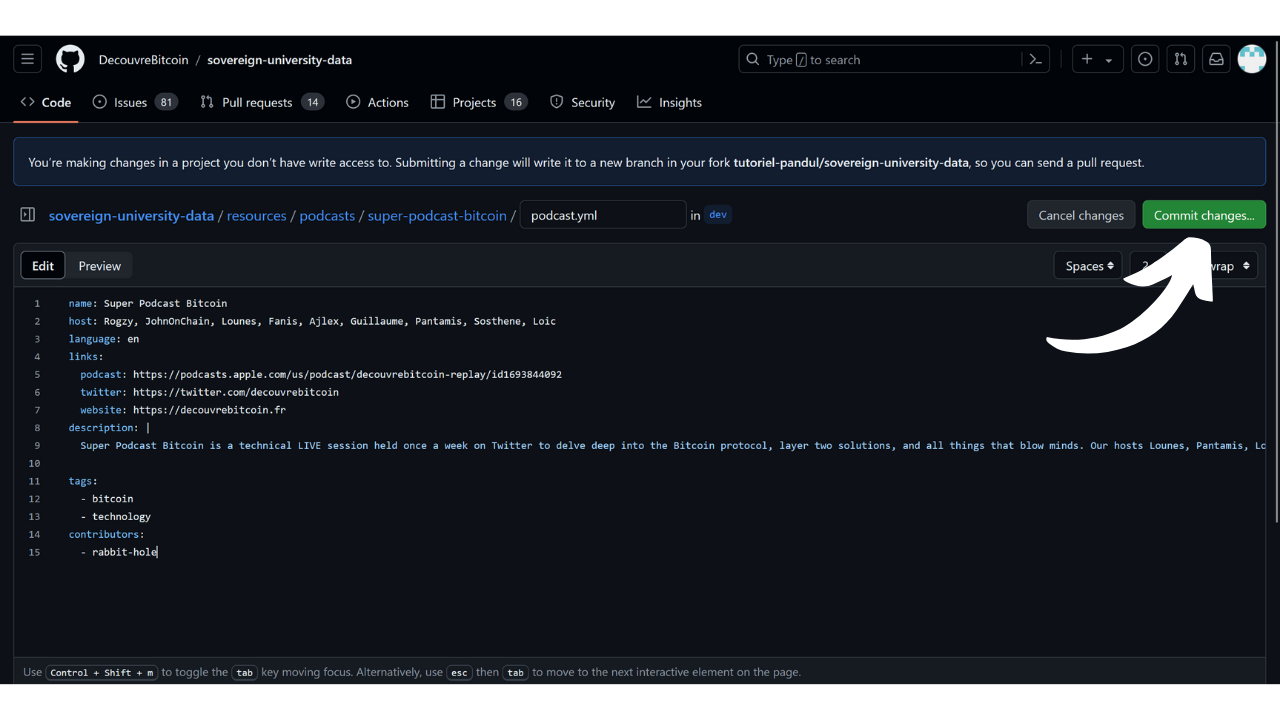
Task: Cancel the file changes
Action: tap(1081, 215)
